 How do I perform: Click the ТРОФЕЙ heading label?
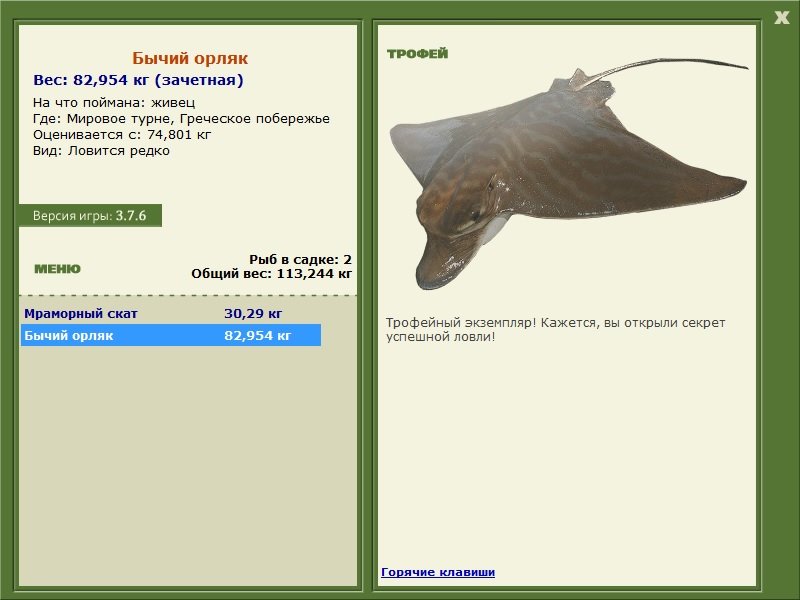pos(417,54)
